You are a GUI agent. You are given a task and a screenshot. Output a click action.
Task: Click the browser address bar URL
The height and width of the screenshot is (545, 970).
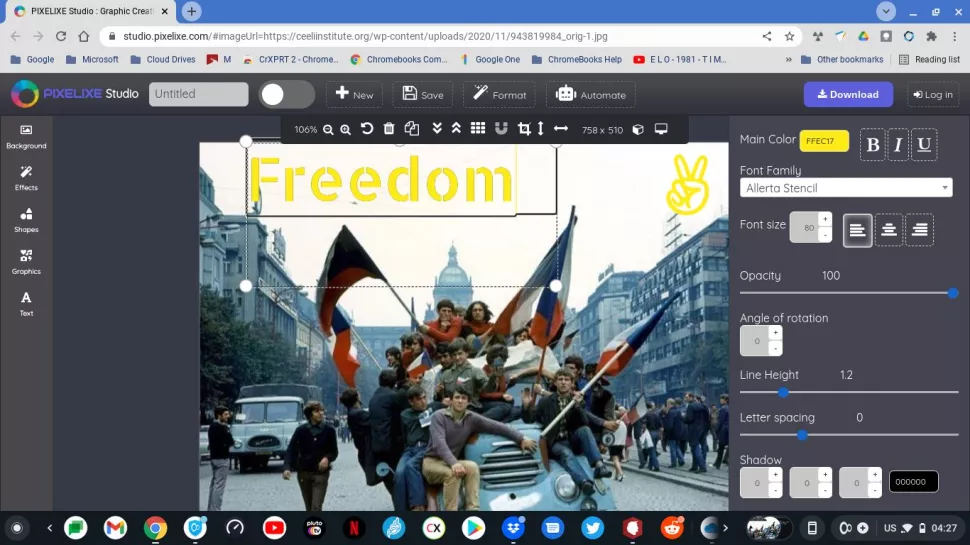tap(365, 36)
